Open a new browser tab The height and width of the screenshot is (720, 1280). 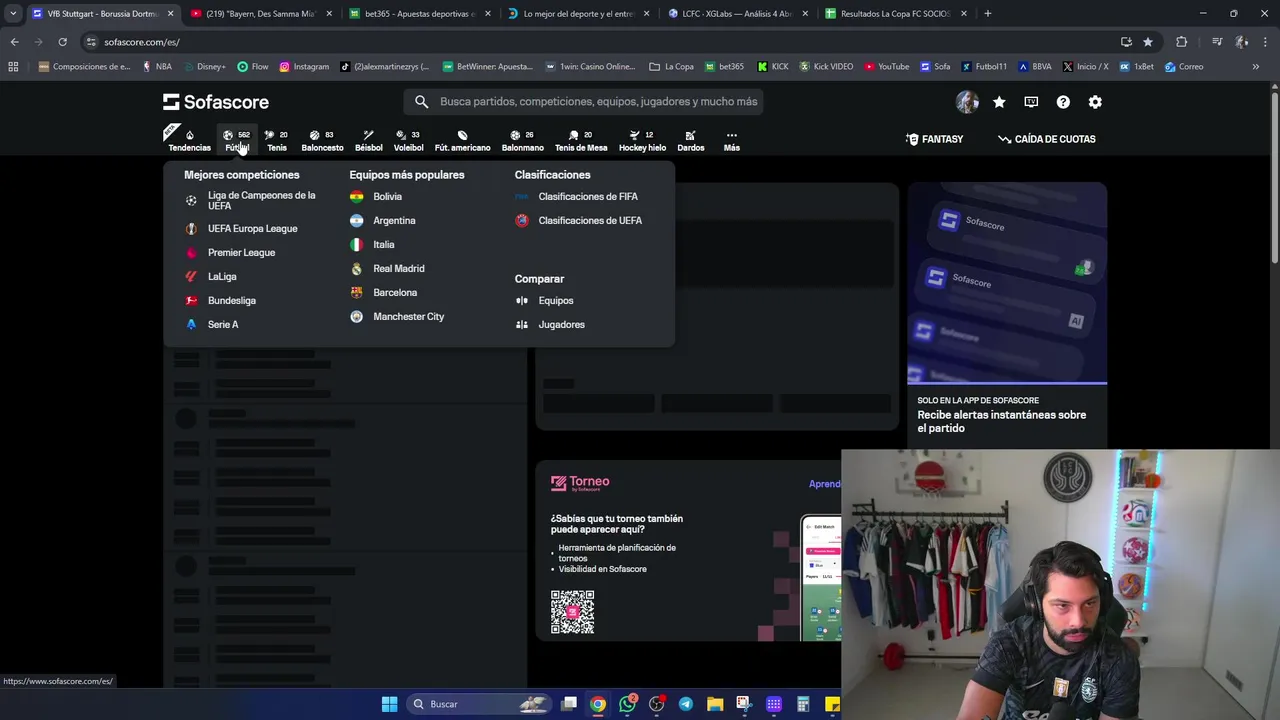click(987, 14)
